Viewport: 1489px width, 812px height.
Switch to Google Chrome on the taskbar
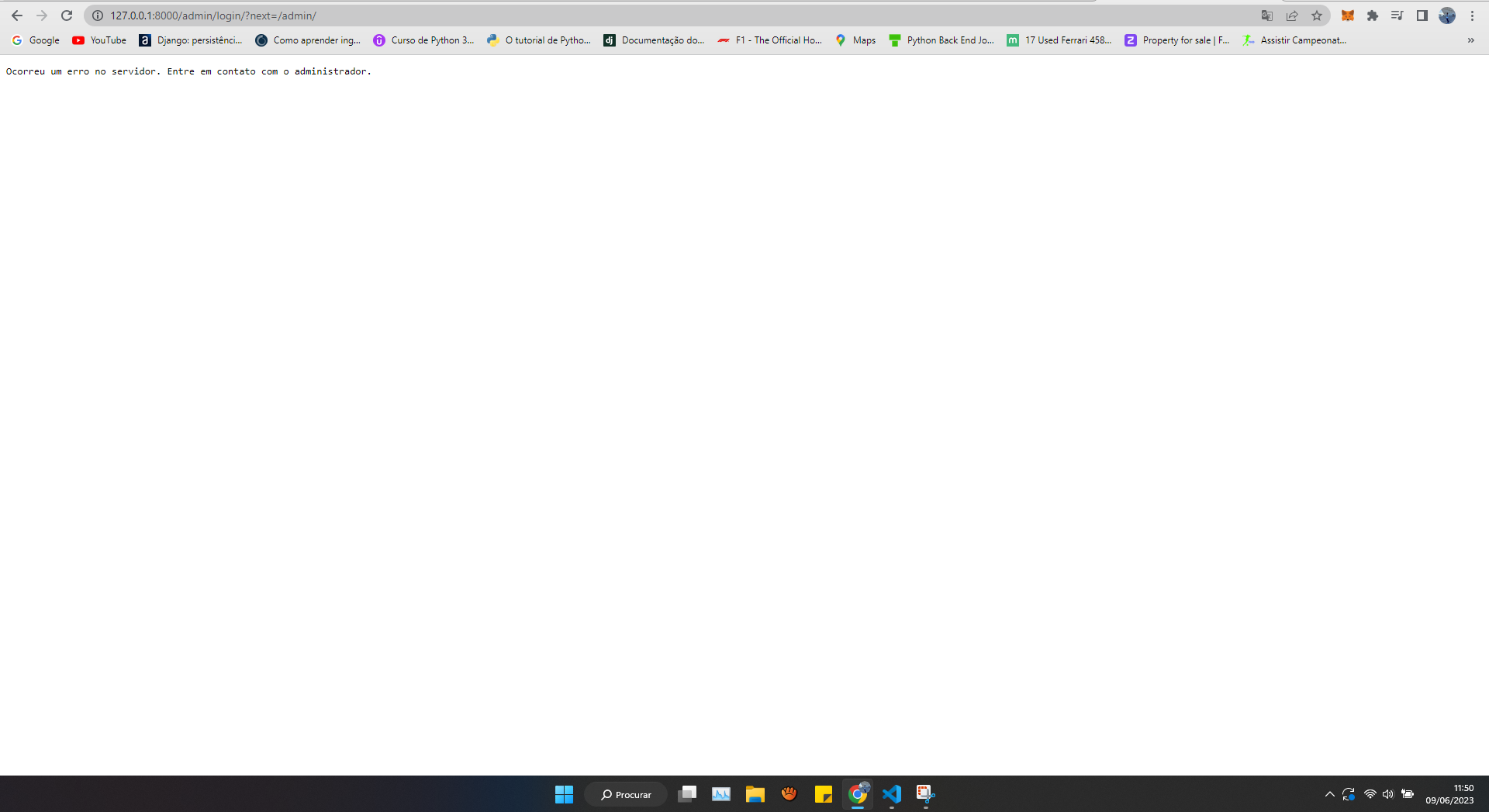pos(858,794)
